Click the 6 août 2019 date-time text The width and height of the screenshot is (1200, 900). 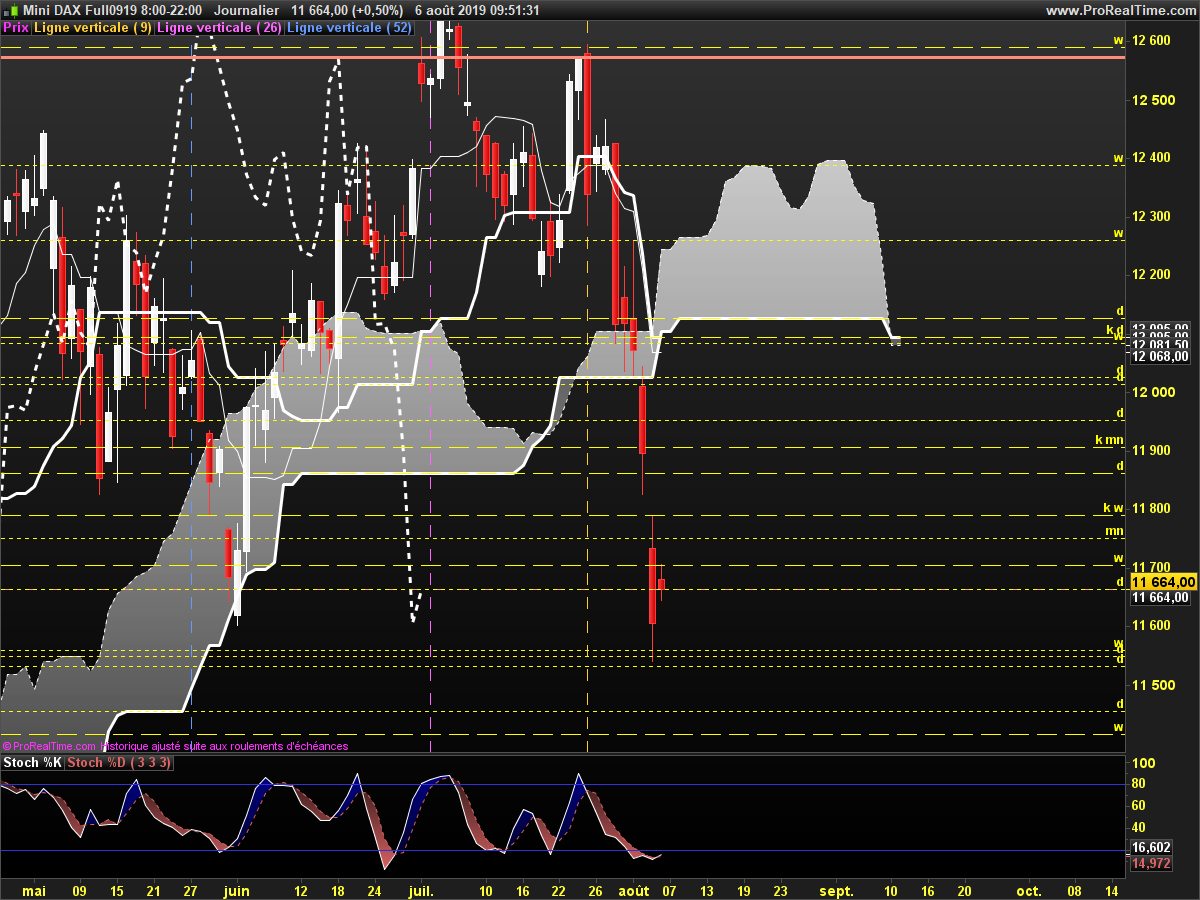pyautogui.click(x=477, y=10)
